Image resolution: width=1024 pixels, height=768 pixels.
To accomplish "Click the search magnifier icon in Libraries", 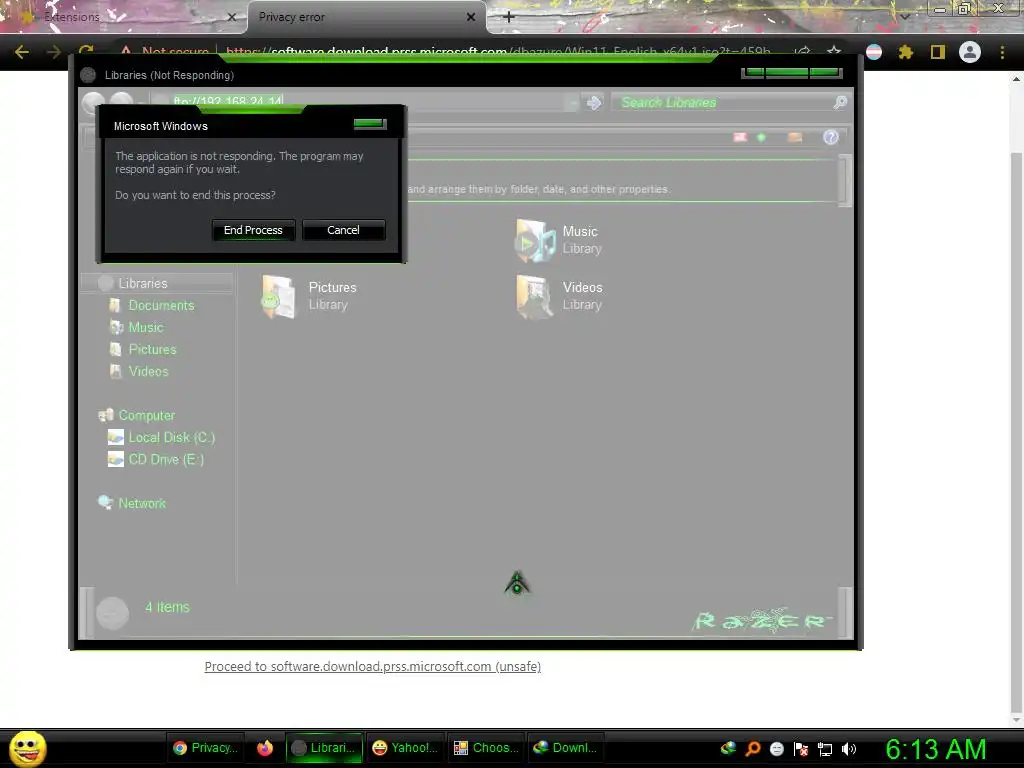I will (x=840, y=103).
